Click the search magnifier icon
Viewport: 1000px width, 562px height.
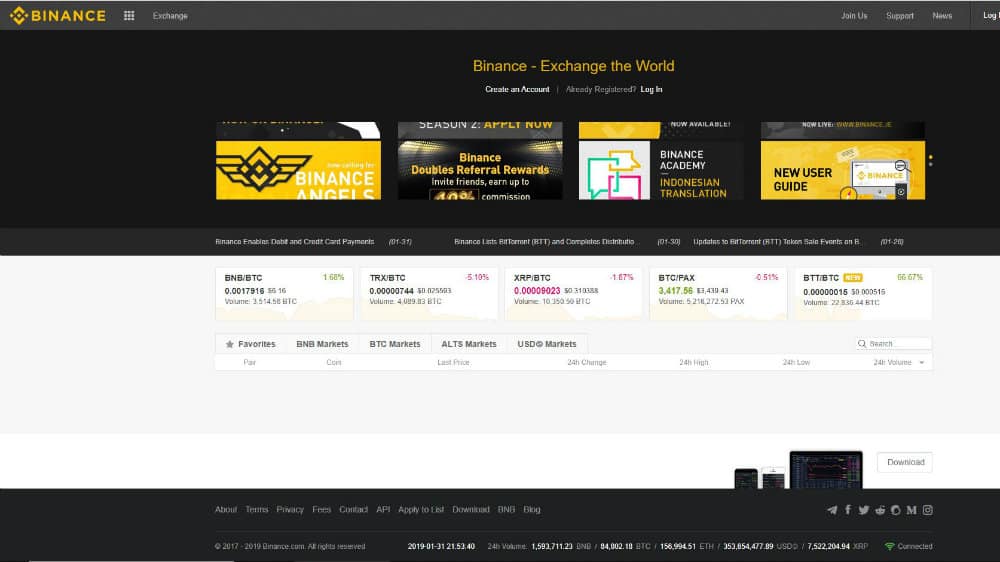pyautogui.click(x=862, y=344)
